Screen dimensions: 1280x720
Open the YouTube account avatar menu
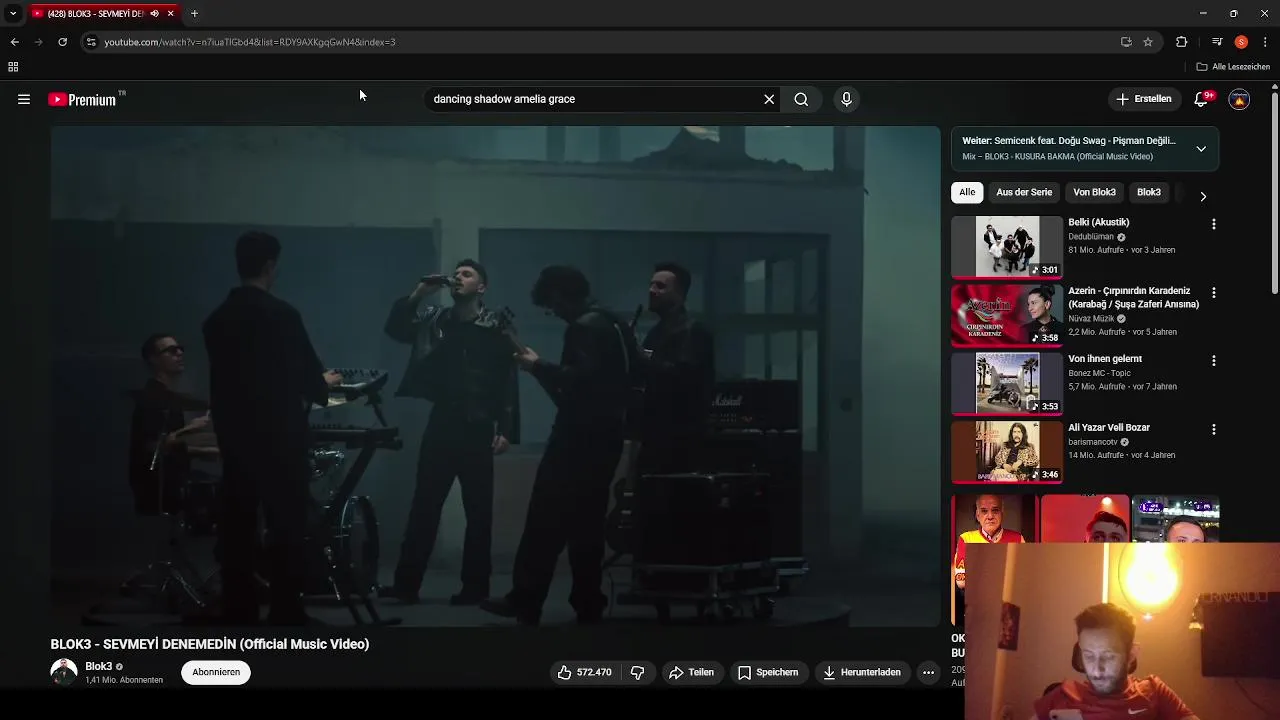1239,99
